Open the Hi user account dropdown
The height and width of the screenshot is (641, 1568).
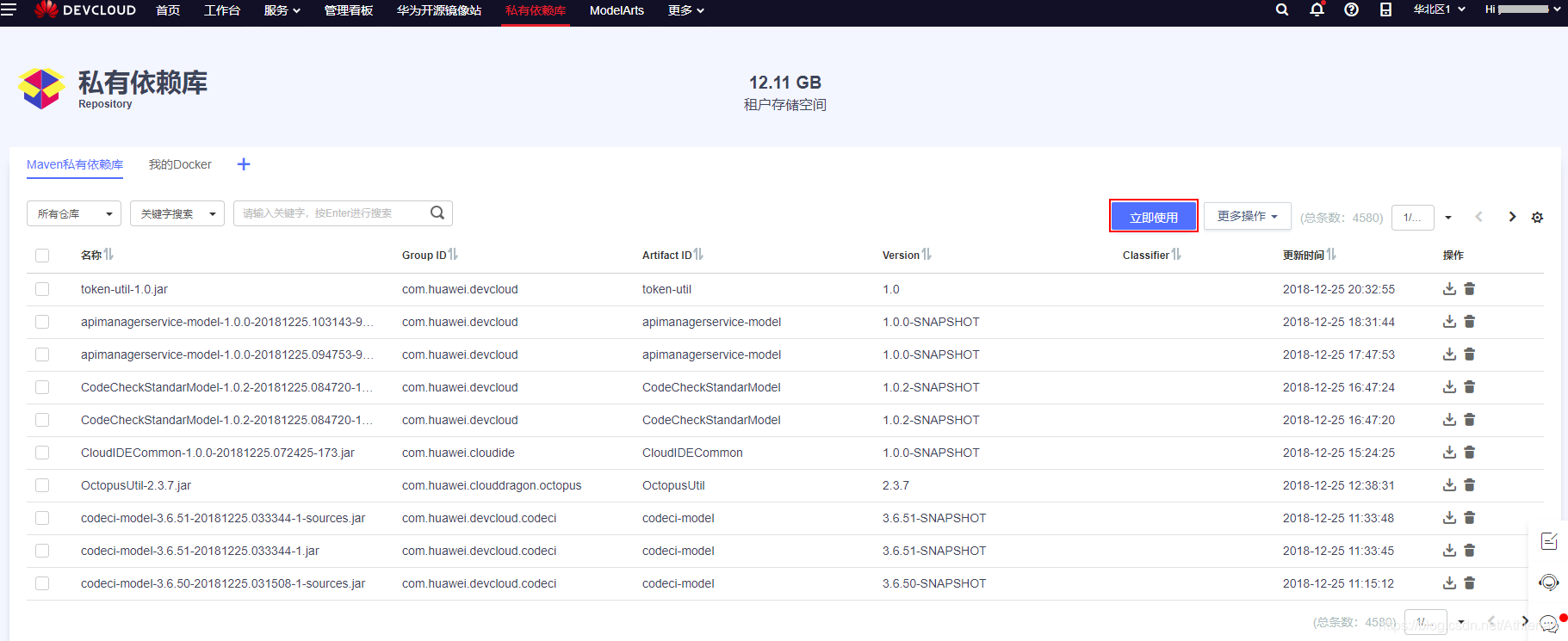(x=1522, y=9)
